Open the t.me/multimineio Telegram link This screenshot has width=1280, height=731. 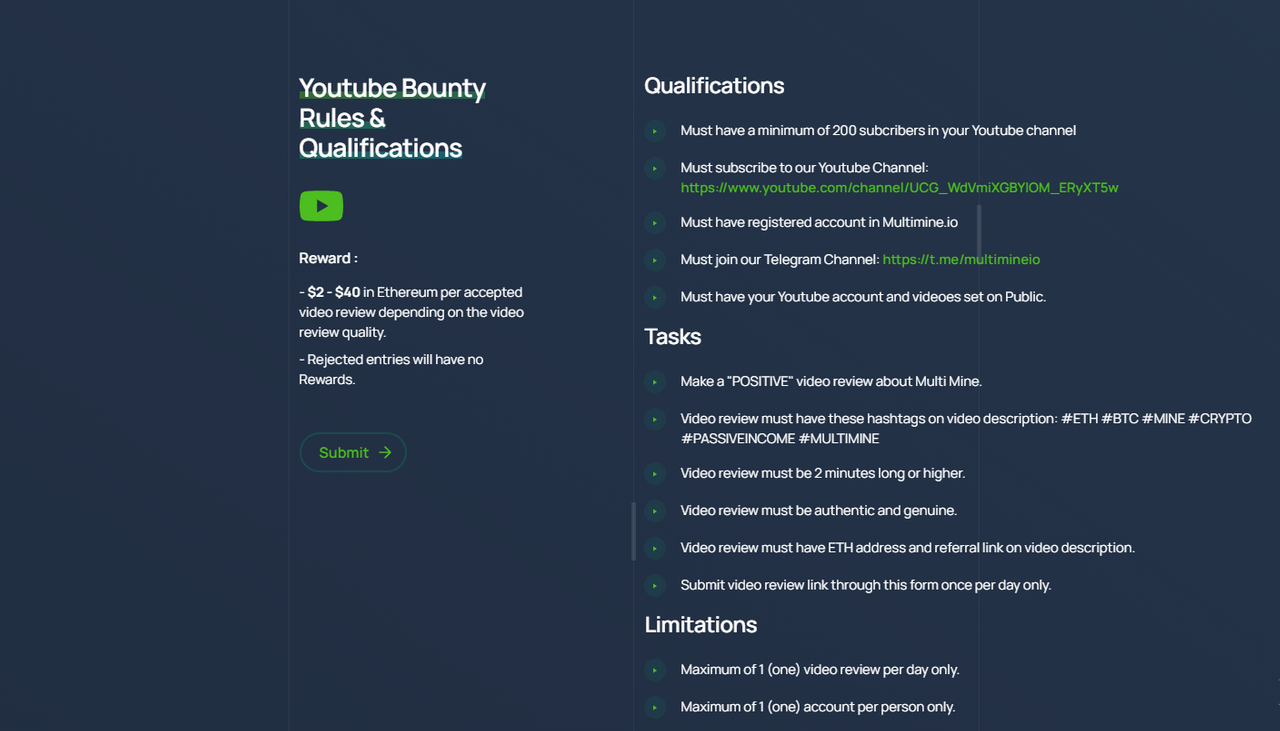tap(961, 259)
